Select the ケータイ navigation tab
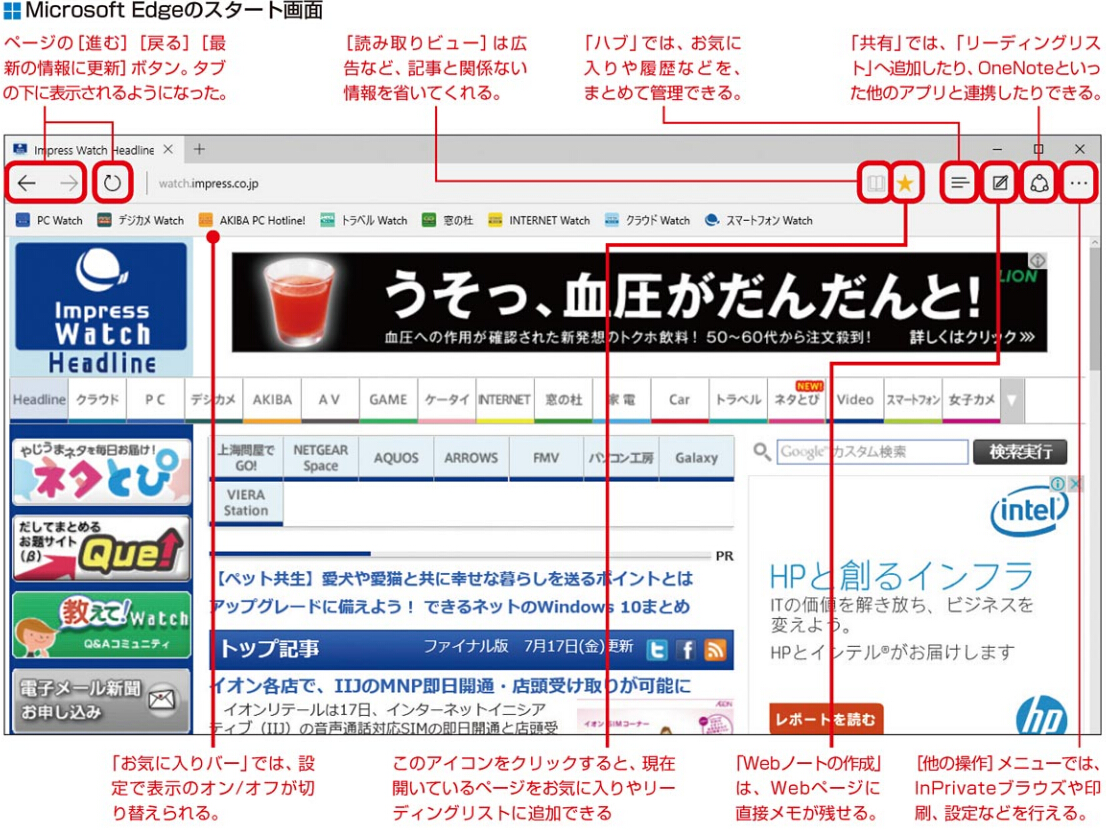Screen dimensions: 1106x830 447,400
